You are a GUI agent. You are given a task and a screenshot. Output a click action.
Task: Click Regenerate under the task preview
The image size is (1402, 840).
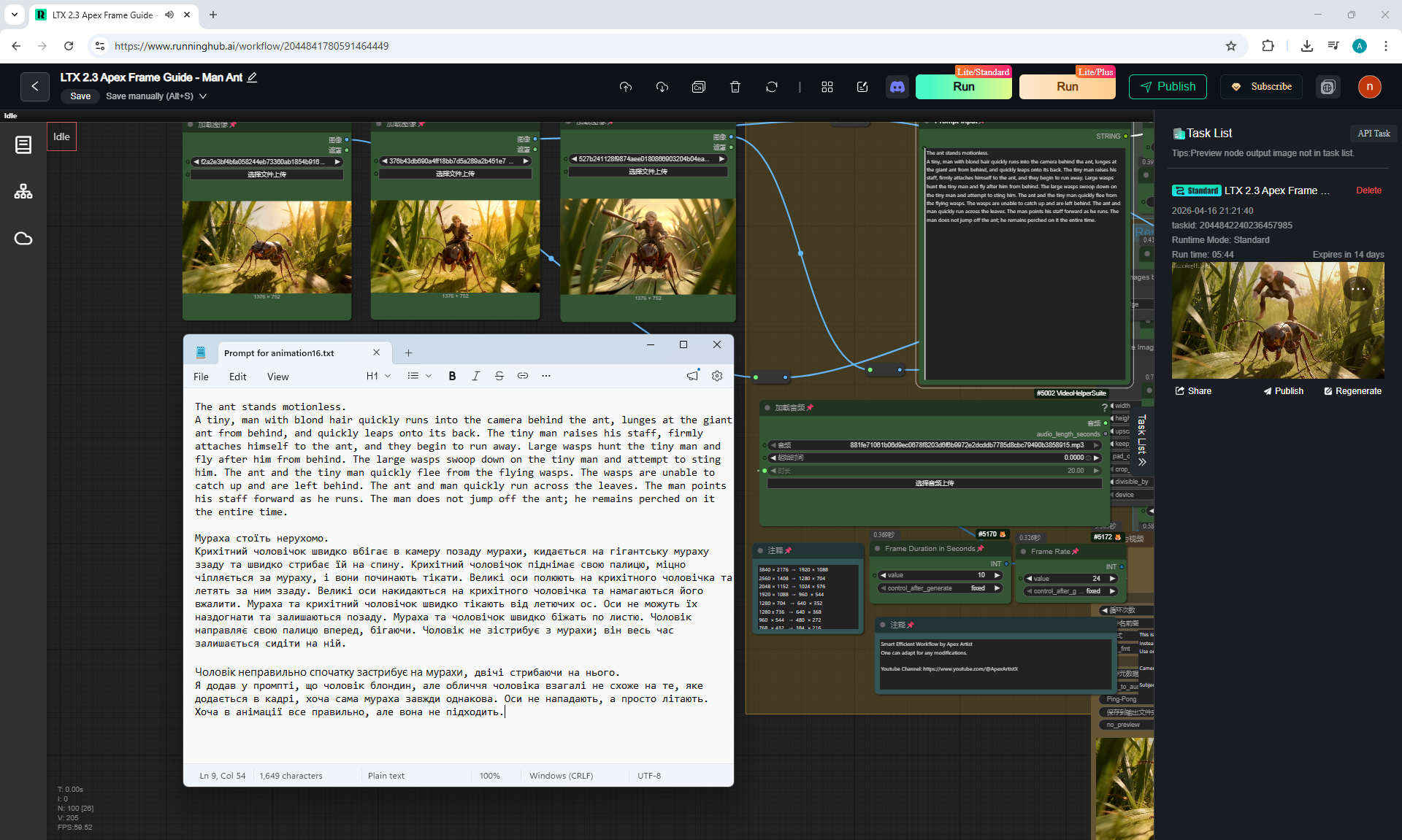click(x=1352, y=391)
